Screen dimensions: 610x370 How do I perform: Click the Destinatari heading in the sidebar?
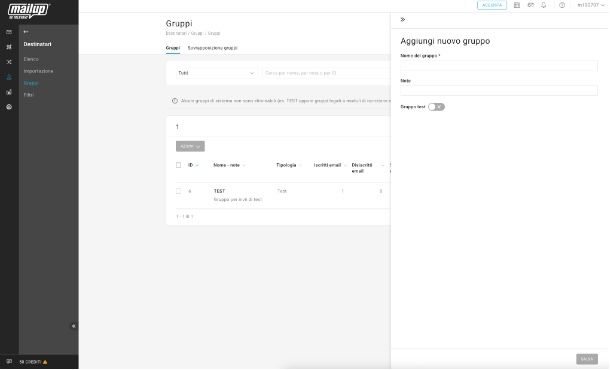coord(37,44)
